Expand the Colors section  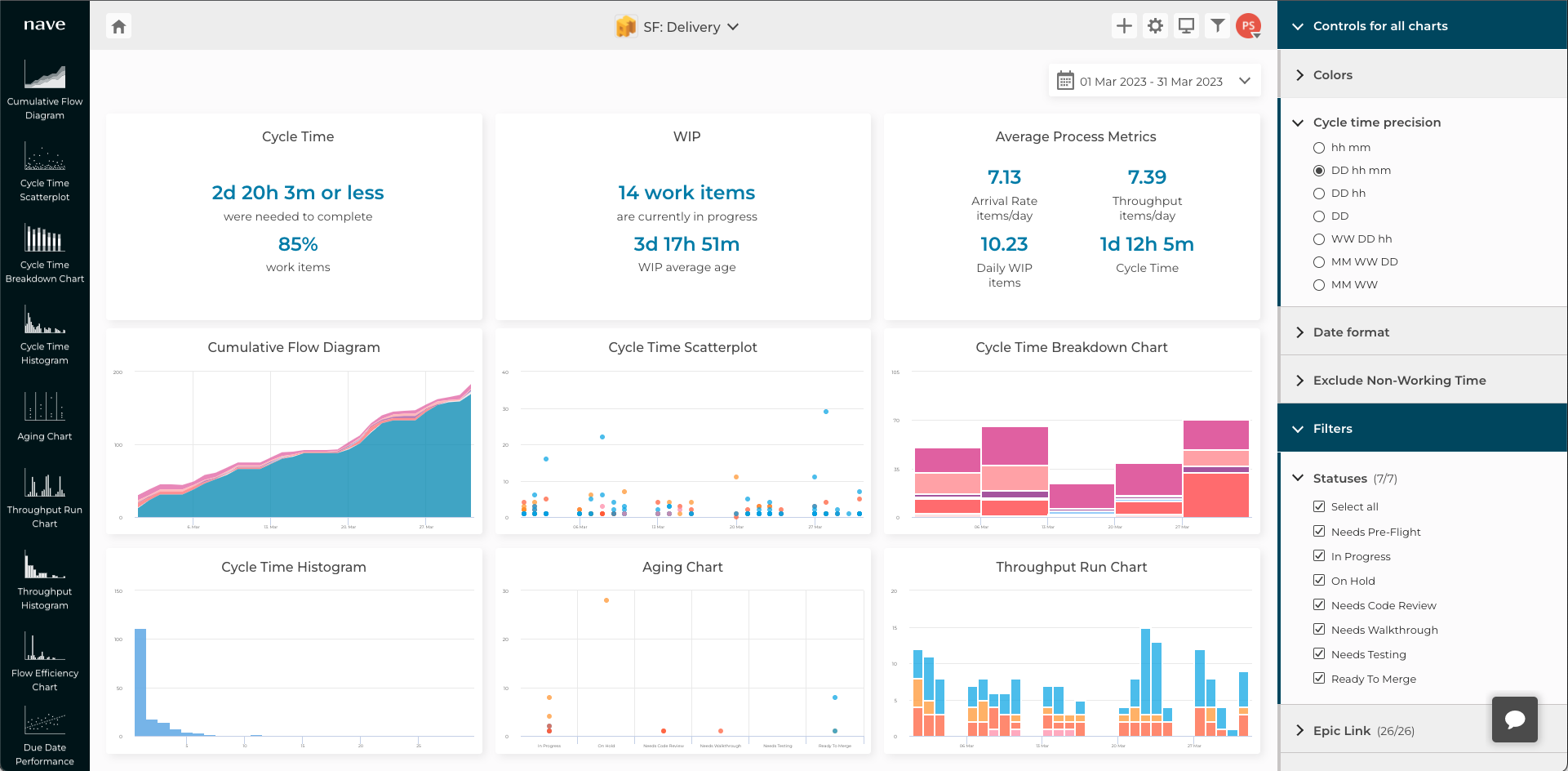(x=1332, y=75)
